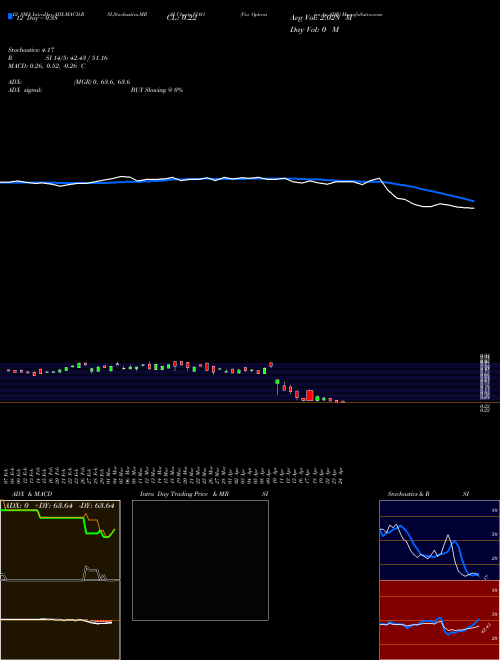Click the thick blue moving average line
Image resolution: width=500 pixels, height=660 pixels.
click(x=237, y=181)
